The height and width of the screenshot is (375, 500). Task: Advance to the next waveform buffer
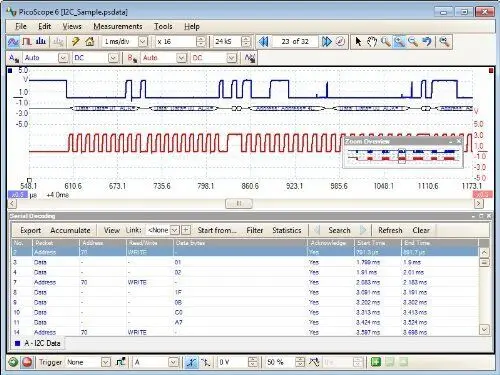pos(326,42)
